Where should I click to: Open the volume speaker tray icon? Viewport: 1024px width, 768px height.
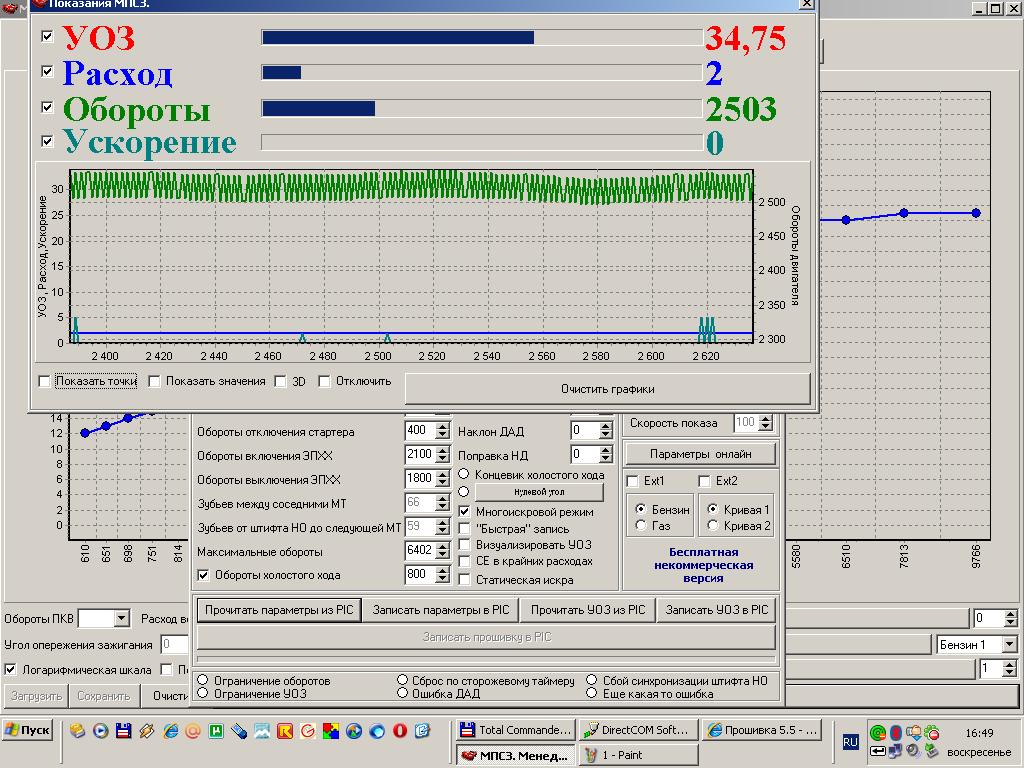(913, 751)
